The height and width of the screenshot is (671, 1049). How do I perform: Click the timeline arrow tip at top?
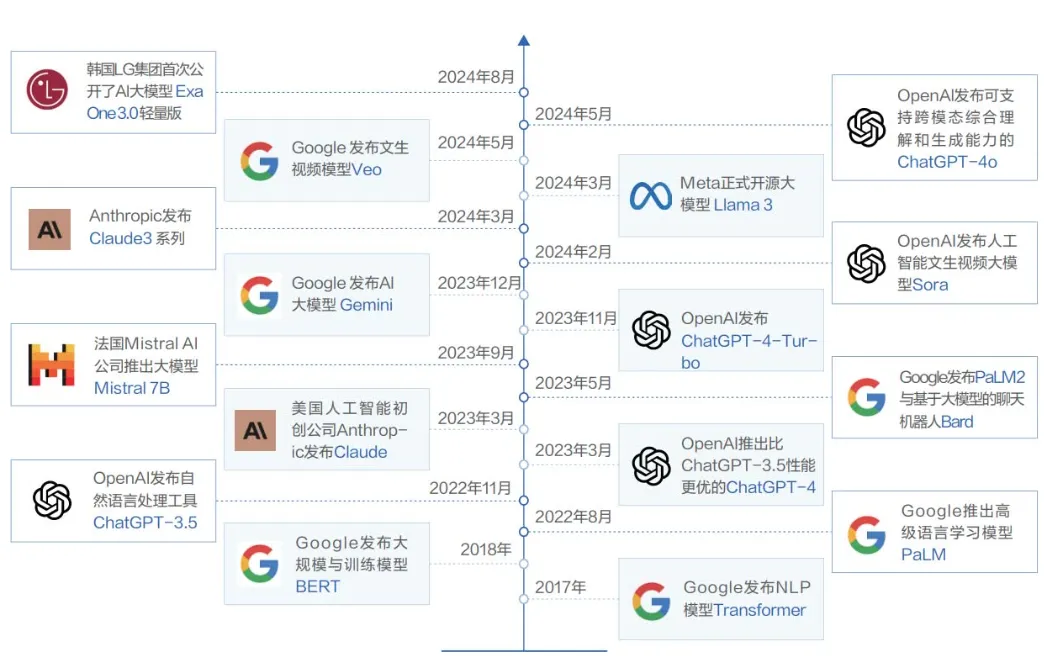pos(523,40)
